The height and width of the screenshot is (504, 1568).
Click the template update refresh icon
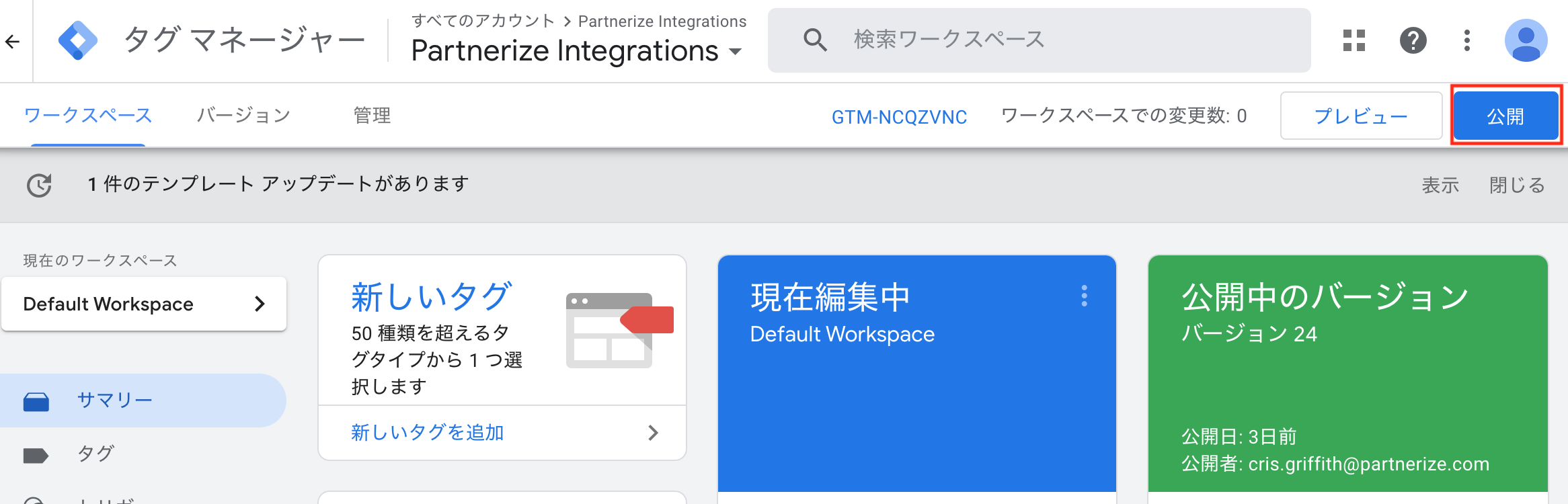(39, 185)
